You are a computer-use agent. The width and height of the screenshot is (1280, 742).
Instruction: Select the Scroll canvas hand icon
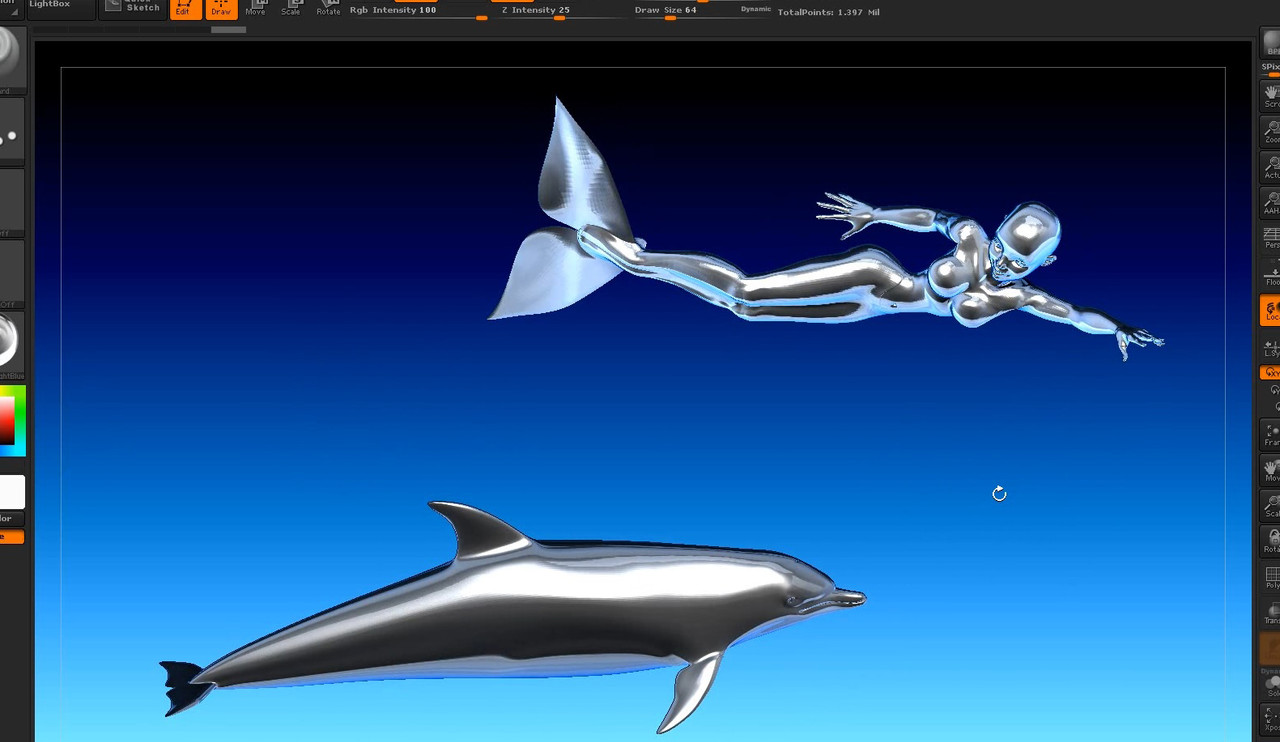1270,96
